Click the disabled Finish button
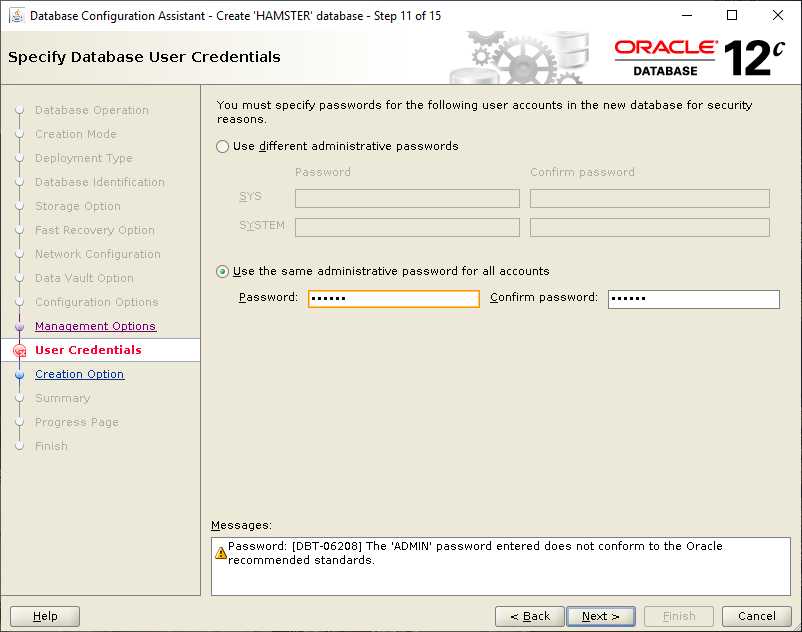The image size is (802, 632). (679, 616)
